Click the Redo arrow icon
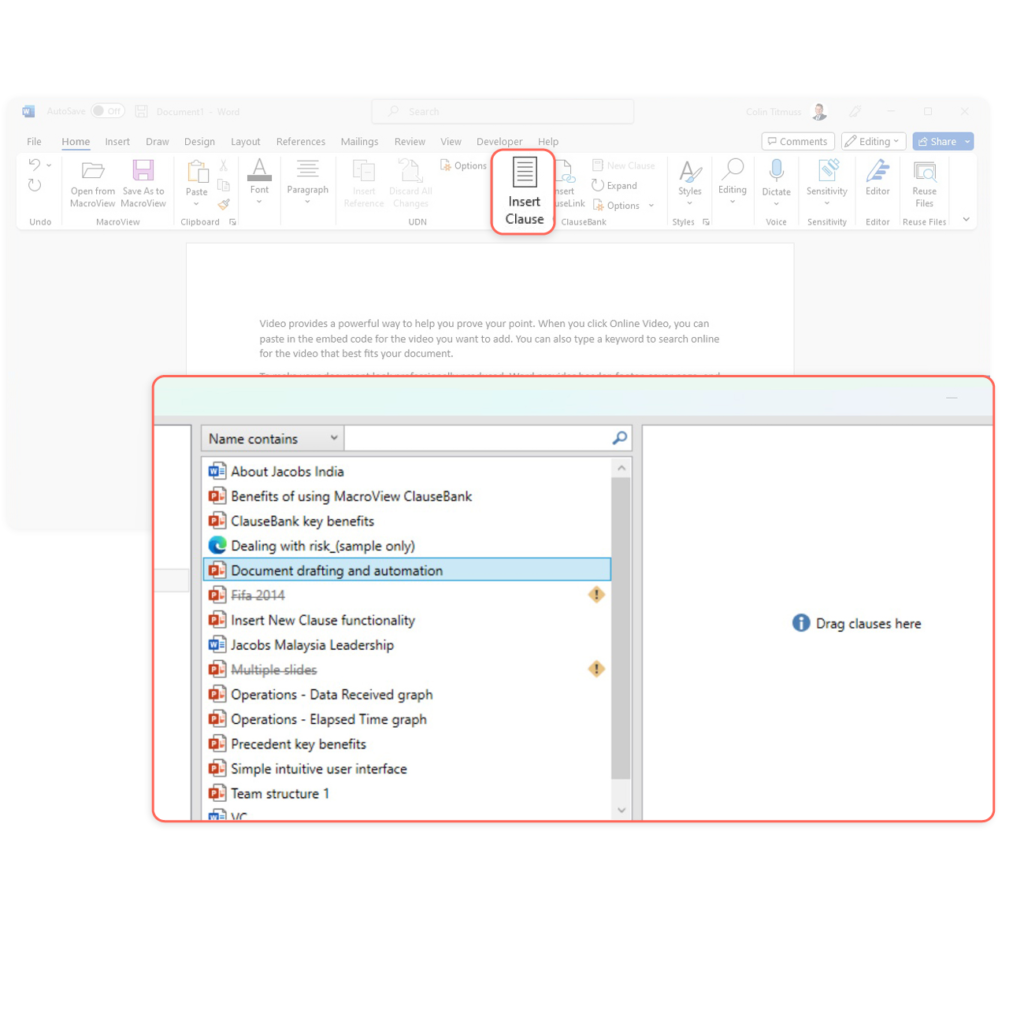This screenshot has height=1024, width=1024. [x=35, y=185]
